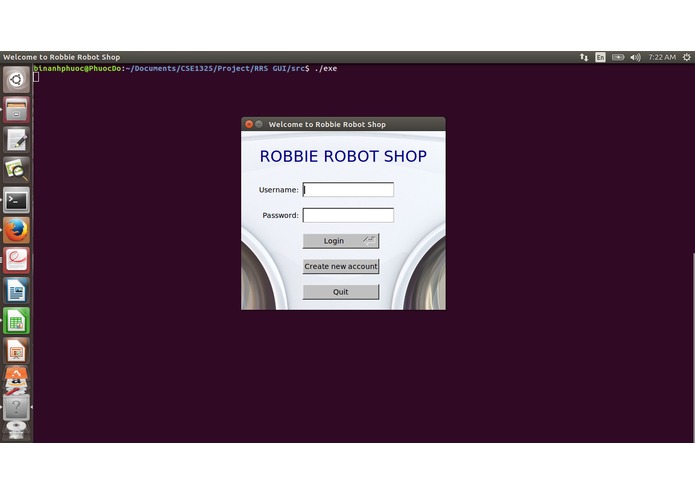
Task: Open the image viewer dock icon
Action: coord(16,170)
